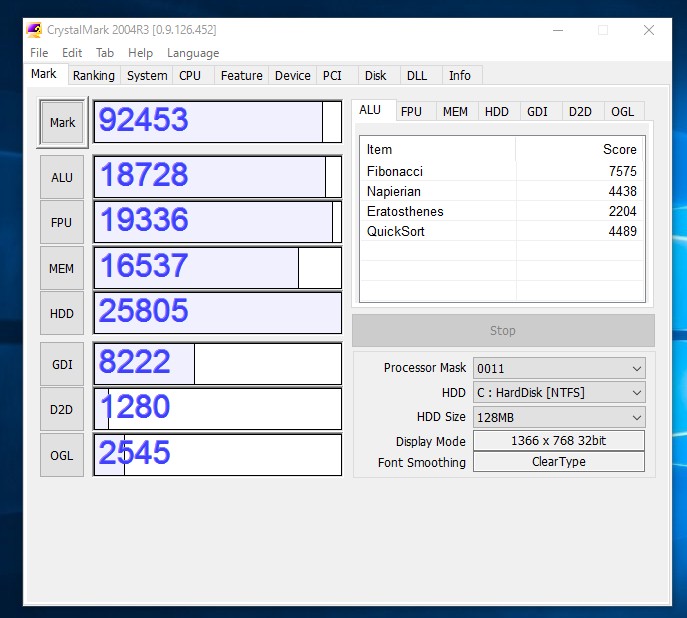This screenshot has width=687, height=618.
Task: Switch to the System tab
Action: coord(147,75)
